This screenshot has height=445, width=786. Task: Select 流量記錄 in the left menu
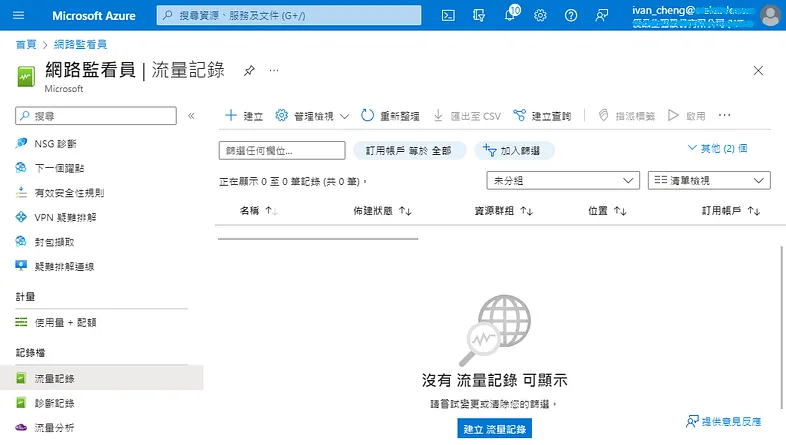(x=101, y=378)
